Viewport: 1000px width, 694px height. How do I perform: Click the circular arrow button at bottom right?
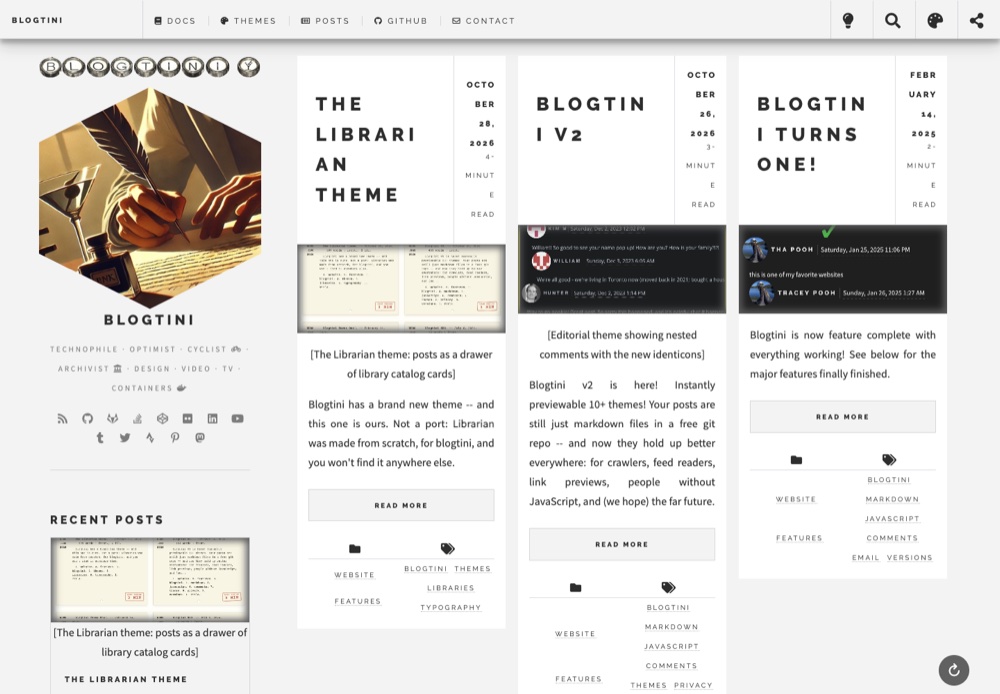pos(953,670)
